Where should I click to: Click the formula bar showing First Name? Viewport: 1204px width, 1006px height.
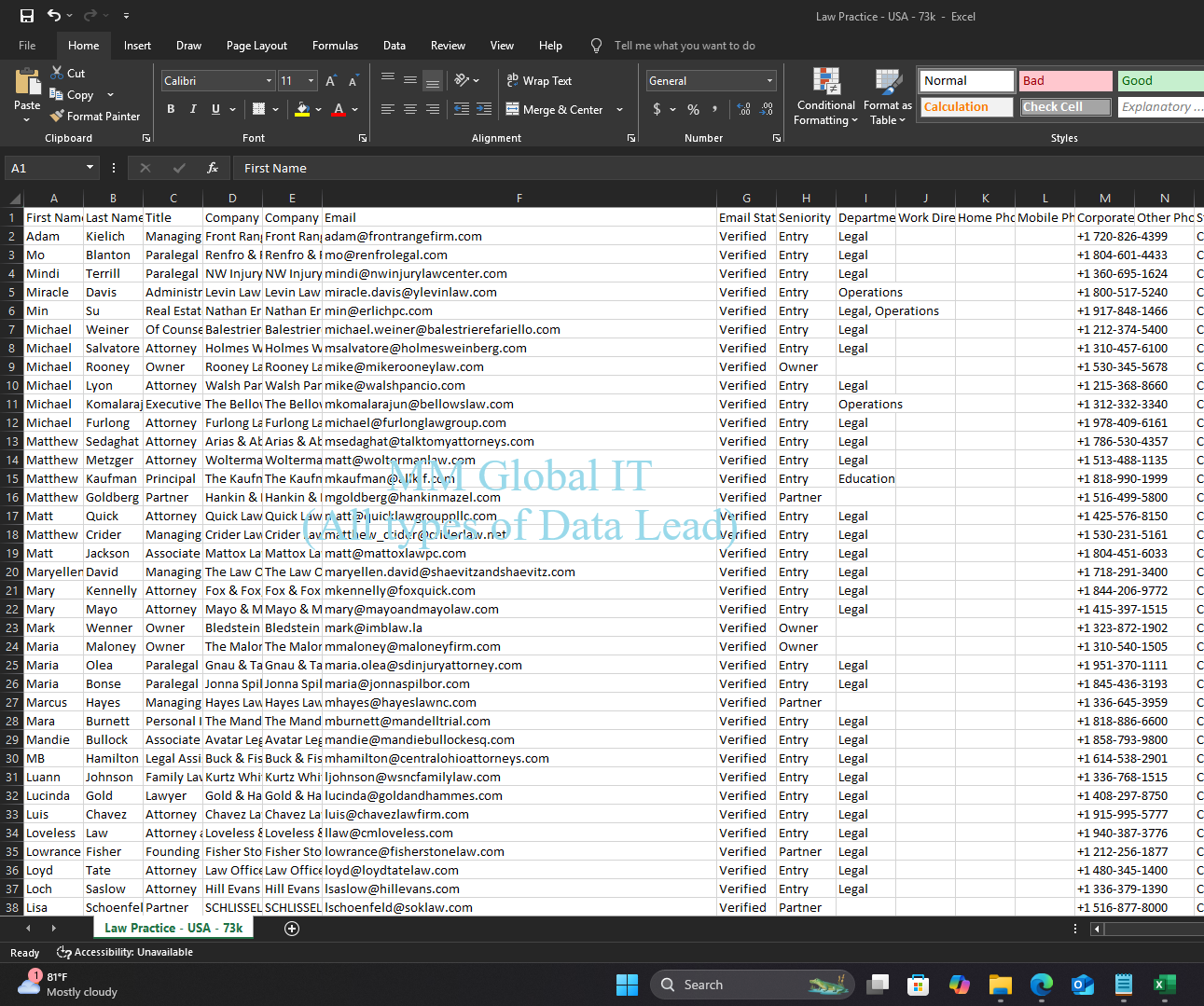[716, 168]
